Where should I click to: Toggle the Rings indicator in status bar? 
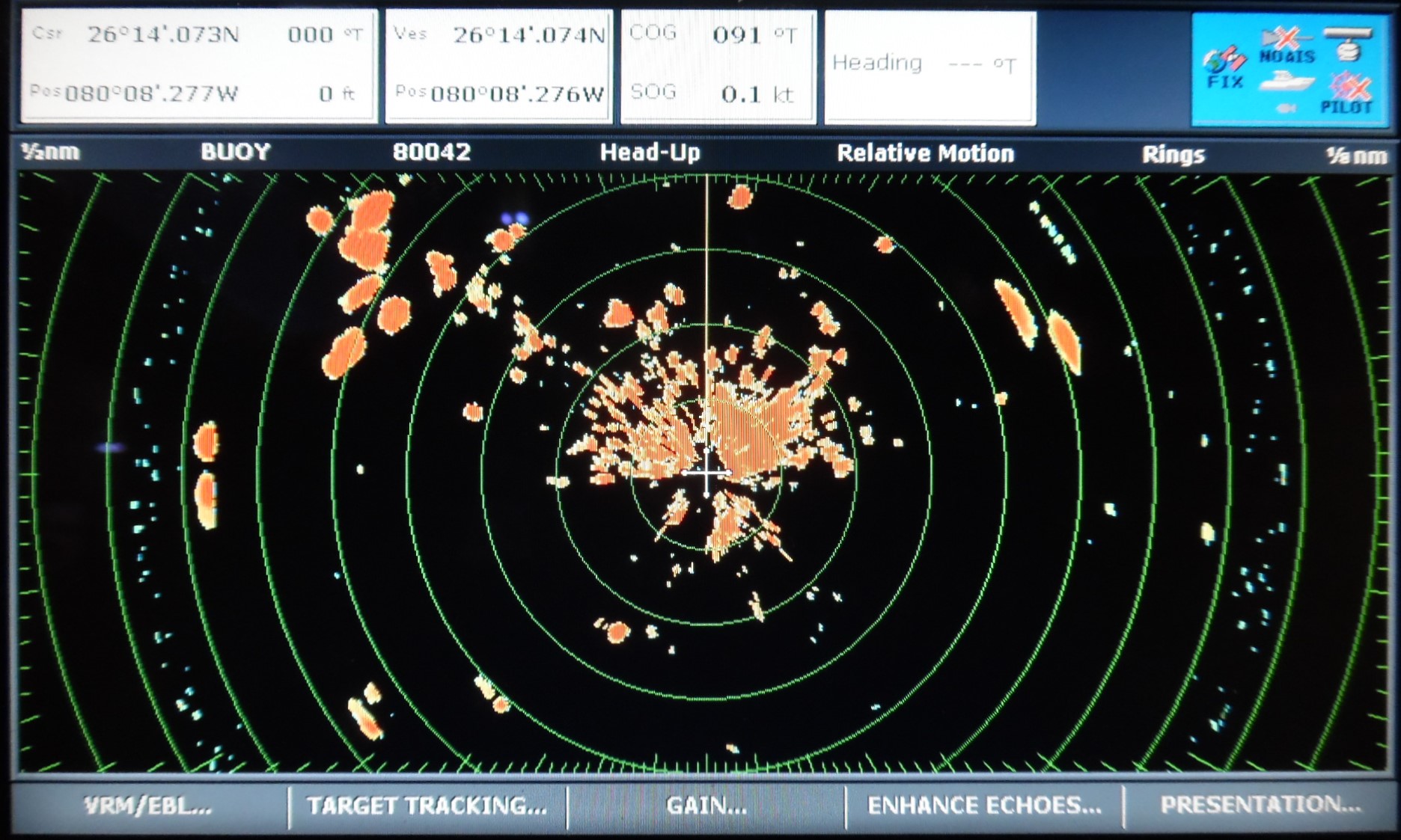[x=1173, y=155]
